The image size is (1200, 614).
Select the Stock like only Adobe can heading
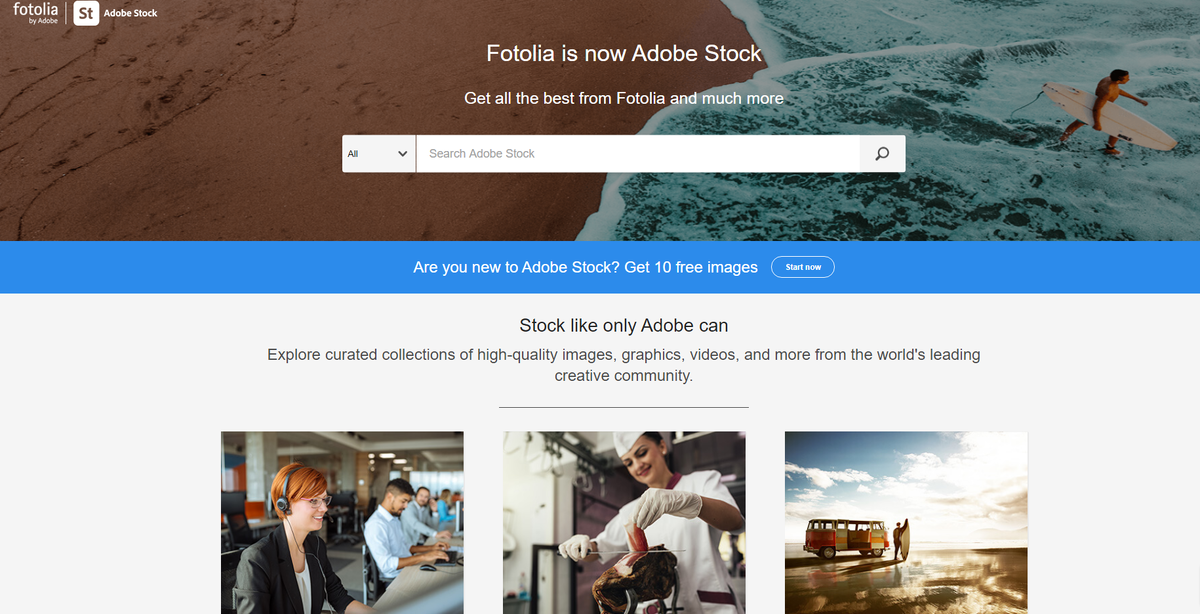(624, 325)
